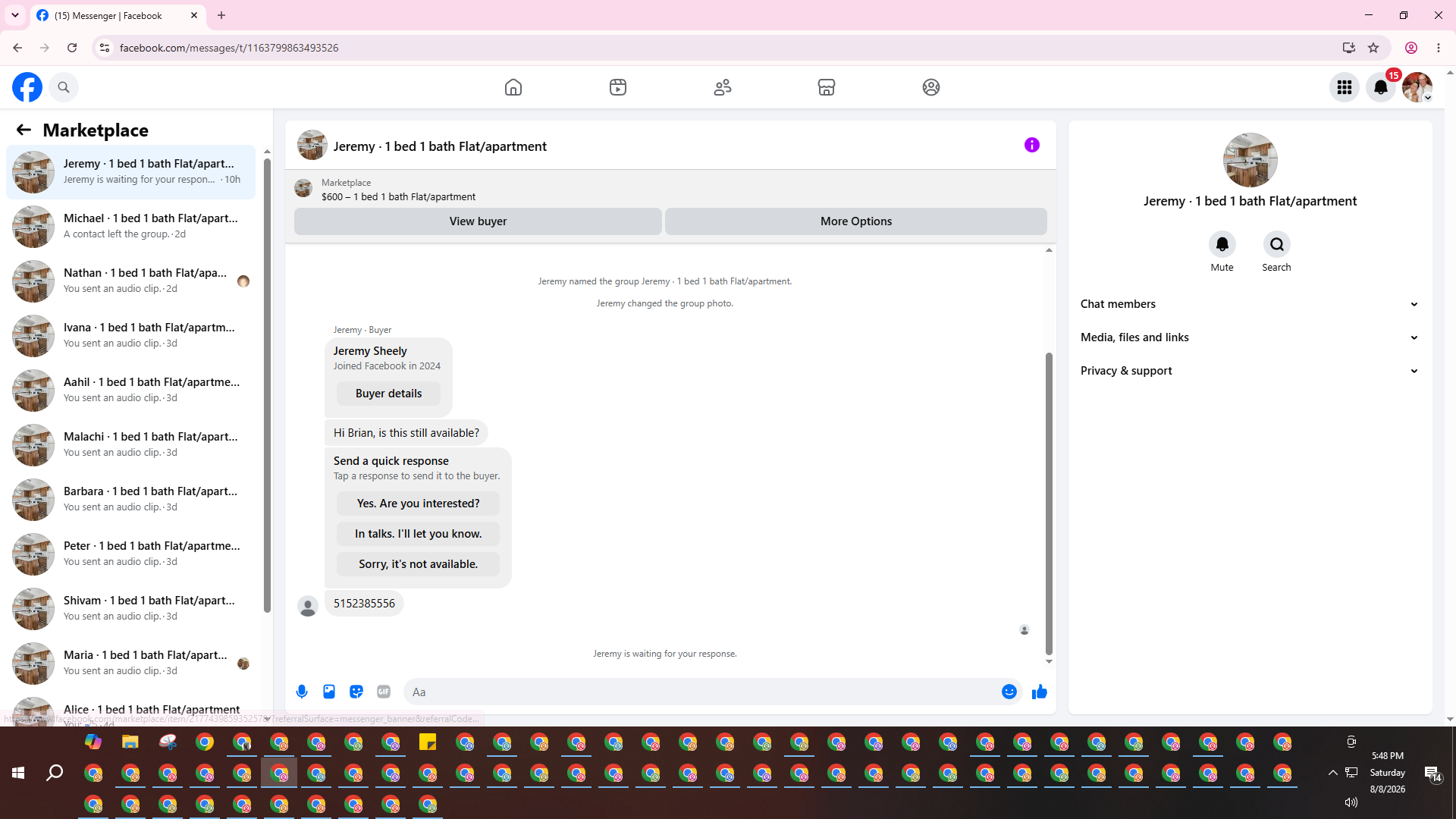Open the Facebook search icon

click(x=64, y=87)
